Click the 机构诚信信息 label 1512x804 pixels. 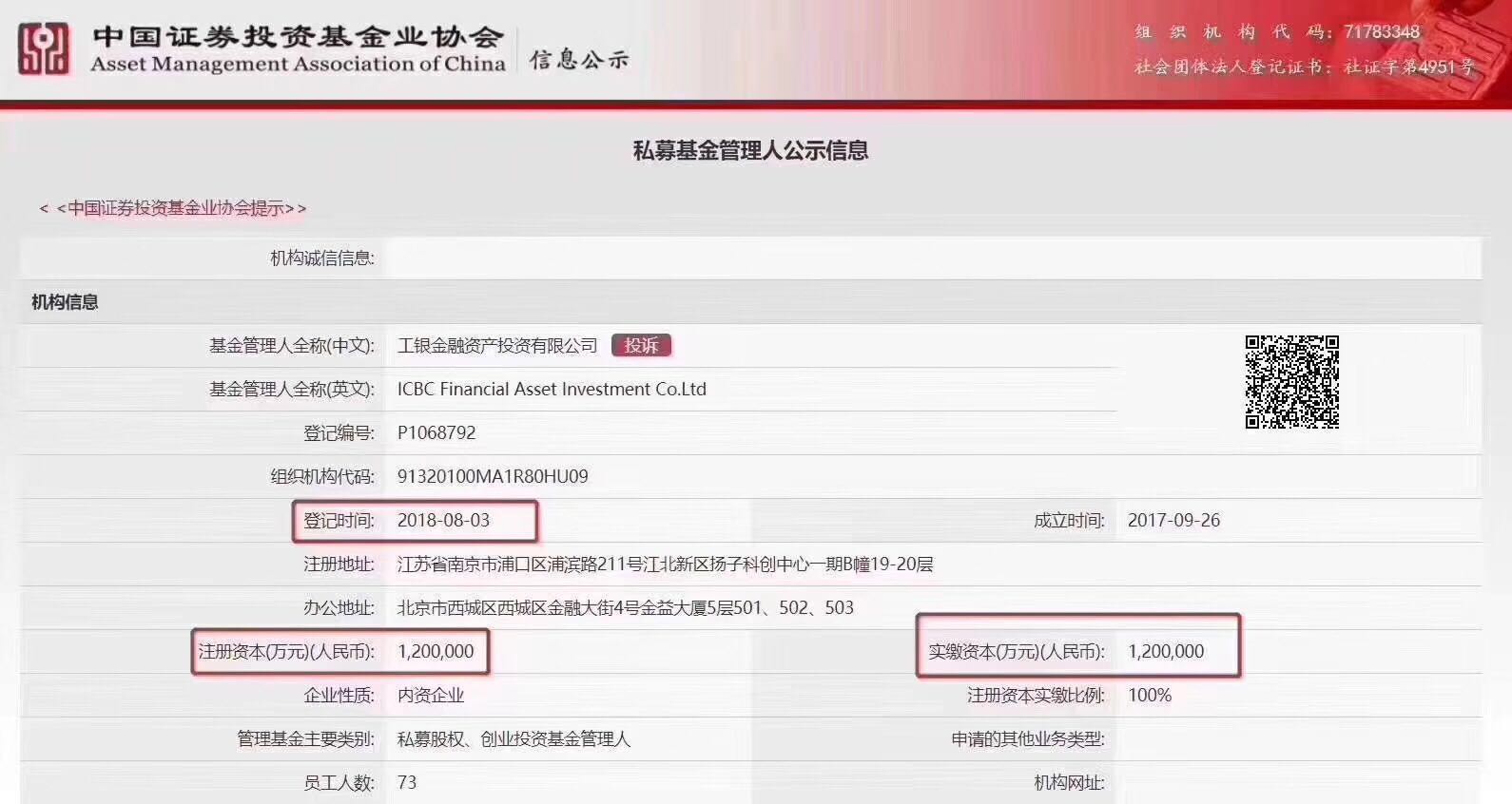click(x=322, y=258)
